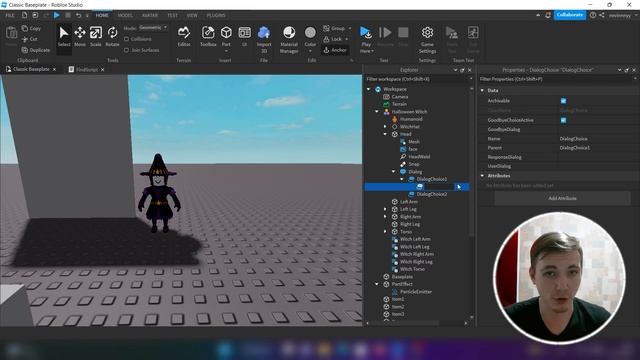Click the Filter Properties search field
Image resolution: width=640 pixels, height=360 pixels.
click(x=555, y=79)
